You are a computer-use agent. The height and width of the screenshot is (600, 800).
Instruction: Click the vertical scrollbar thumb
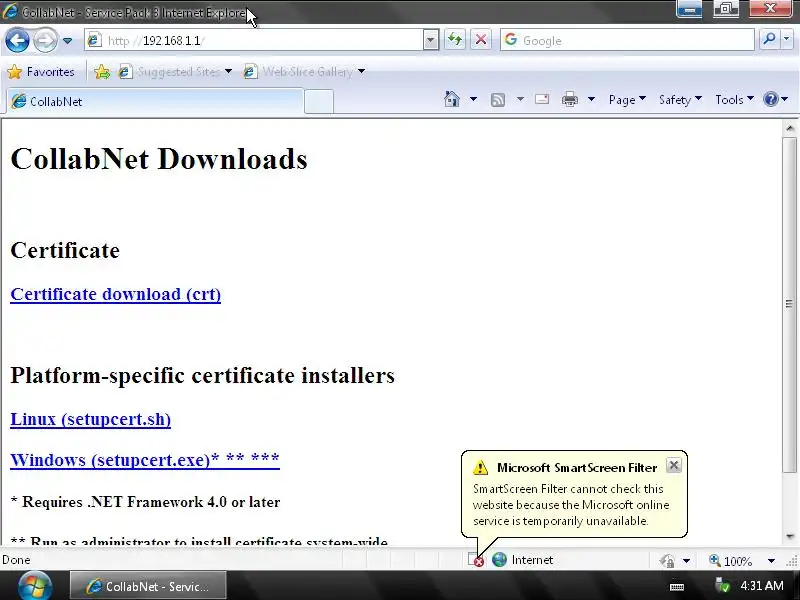pyautogui.click(x=789, y=304)
